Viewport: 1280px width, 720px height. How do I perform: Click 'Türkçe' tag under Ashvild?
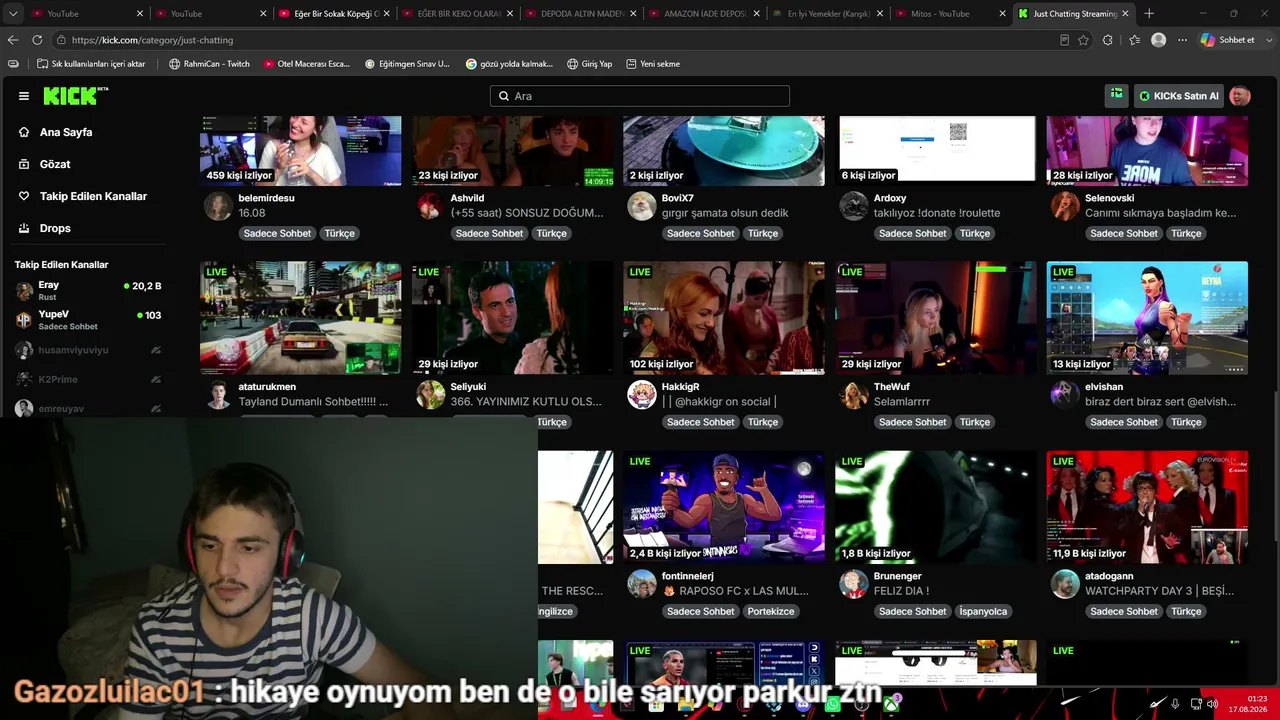[551, 233]
